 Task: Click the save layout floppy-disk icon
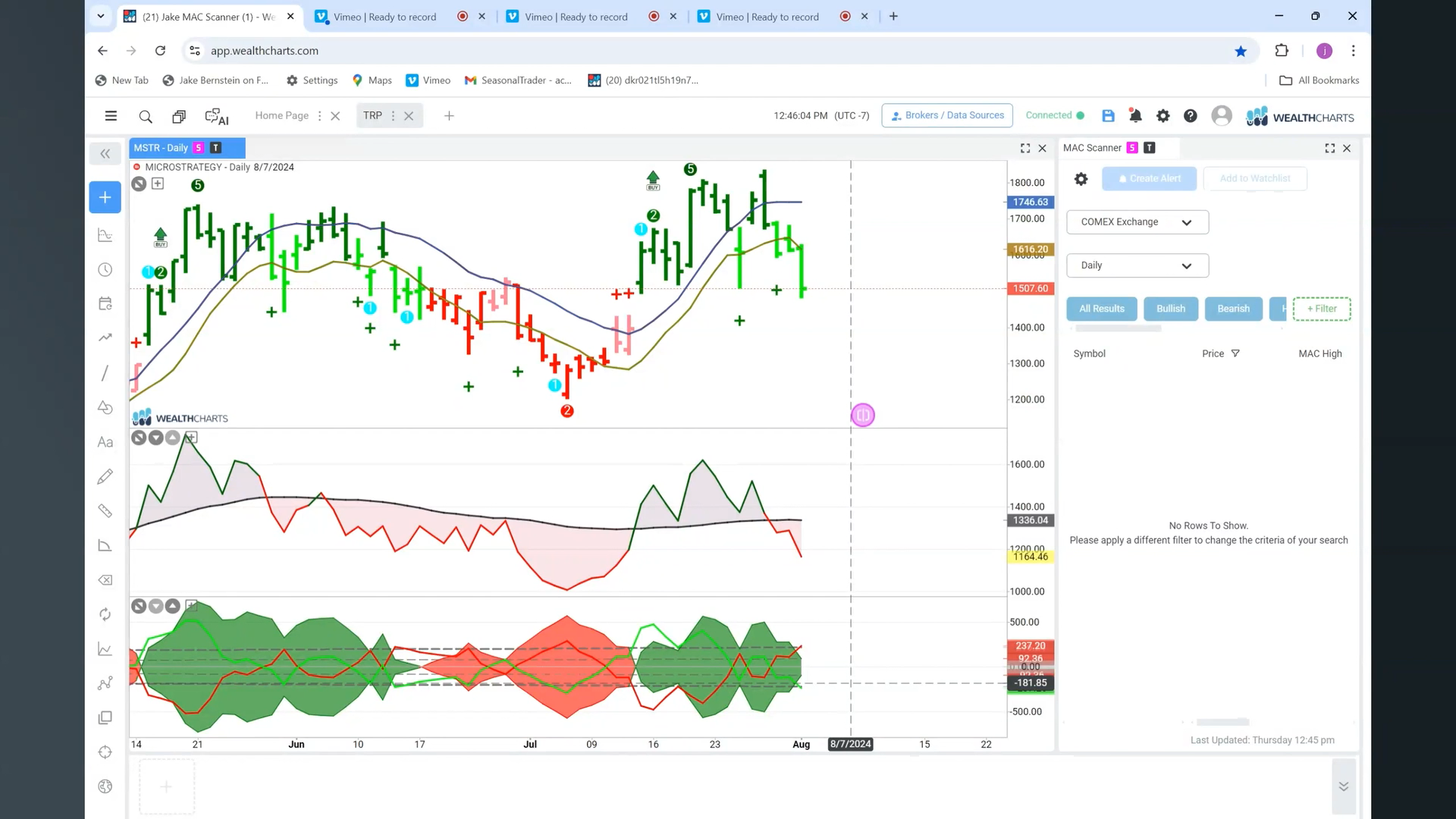[x=1108, y=115]
